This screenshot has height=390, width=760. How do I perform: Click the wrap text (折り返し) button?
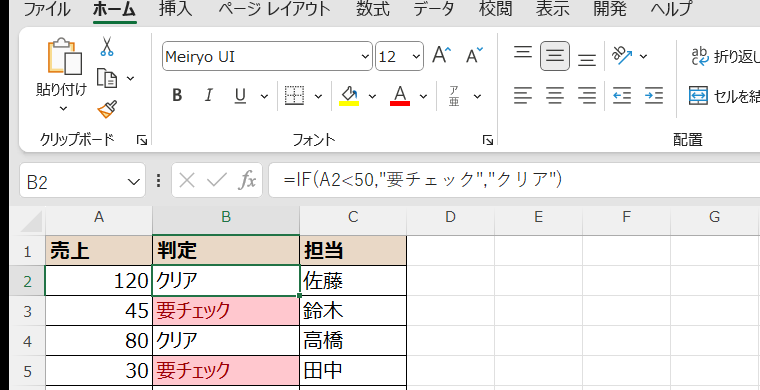pos(725,57)
